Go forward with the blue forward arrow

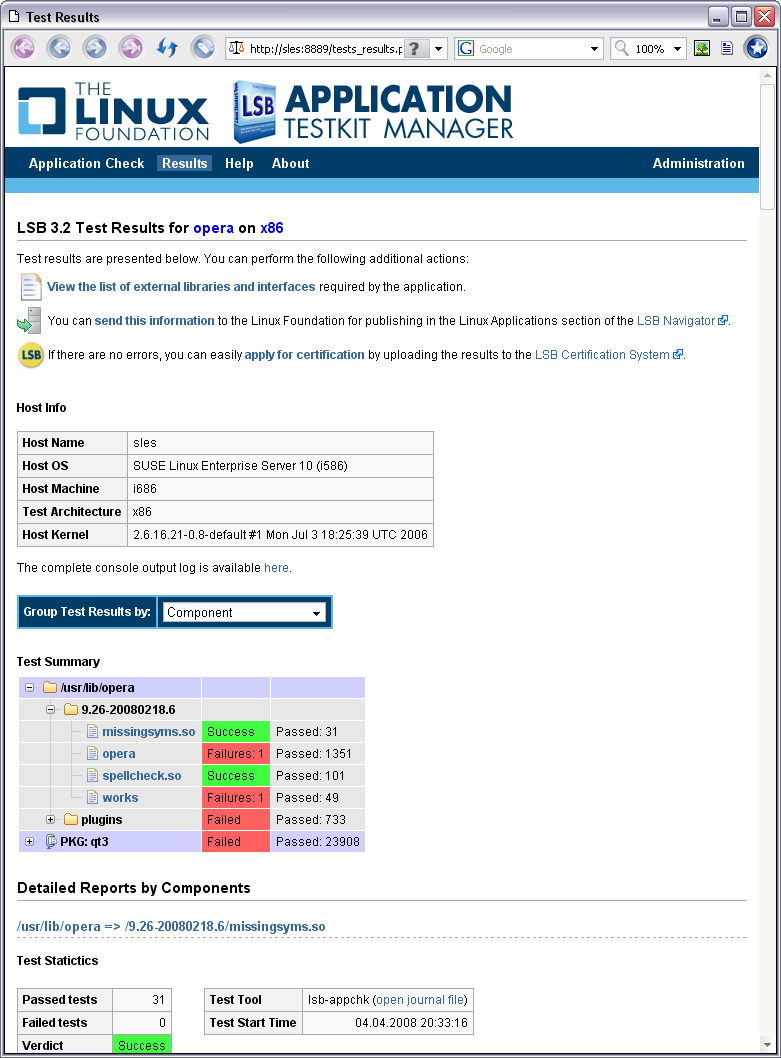tap(95, 48)
